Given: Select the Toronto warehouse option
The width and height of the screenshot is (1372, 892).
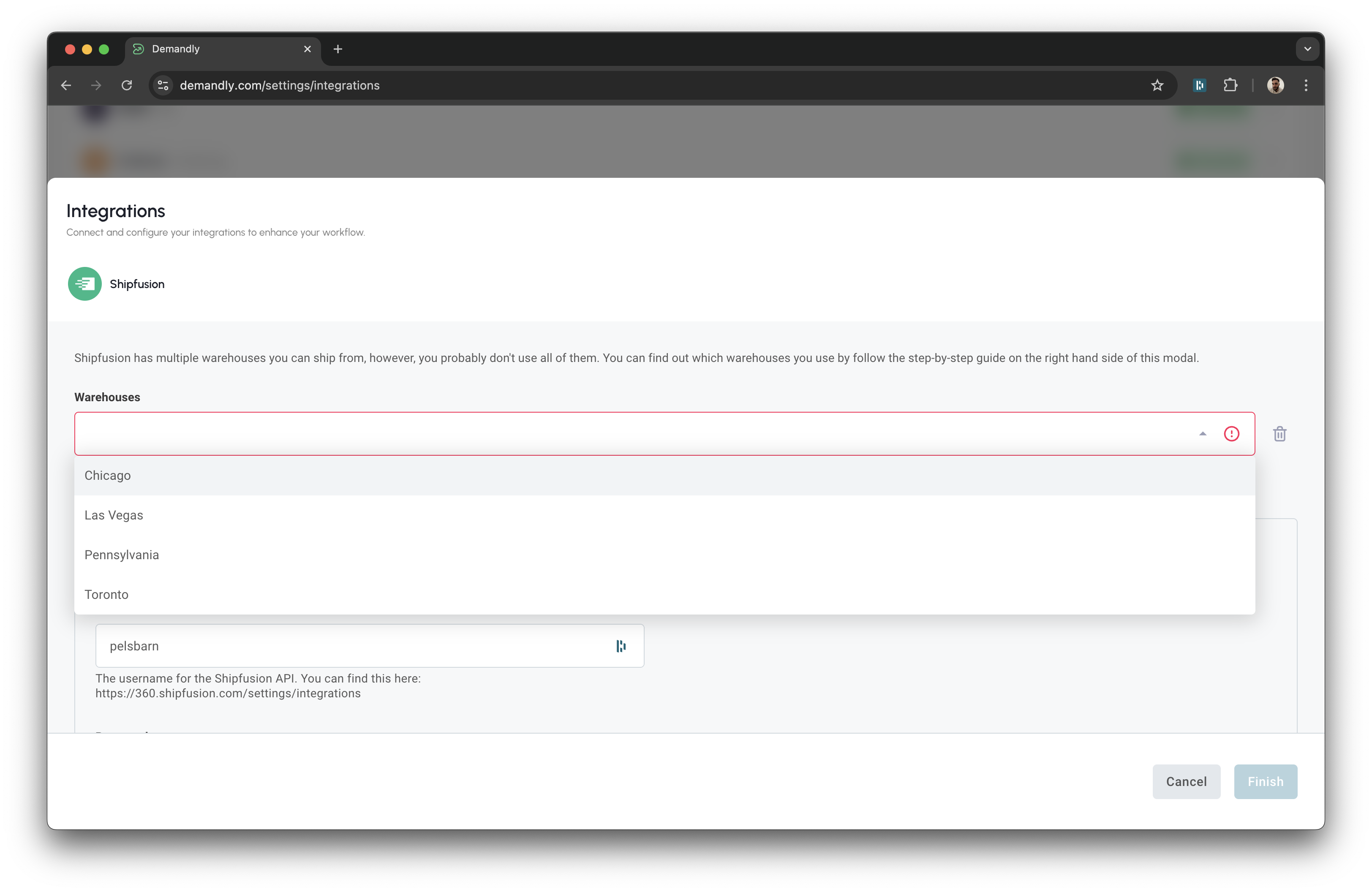Looking at the screenshot, I should (106, 595).
